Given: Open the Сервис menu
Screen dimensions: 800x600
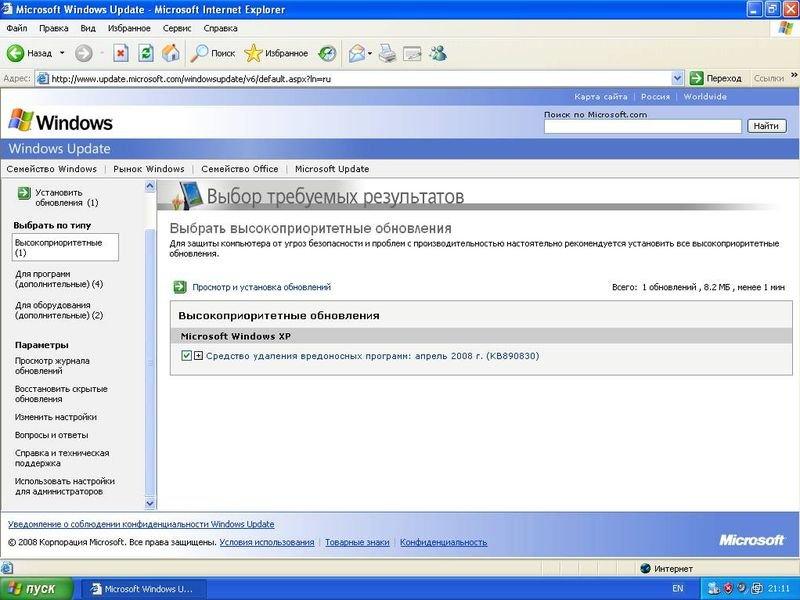Looking at the screenshot, I should point(175,28).
